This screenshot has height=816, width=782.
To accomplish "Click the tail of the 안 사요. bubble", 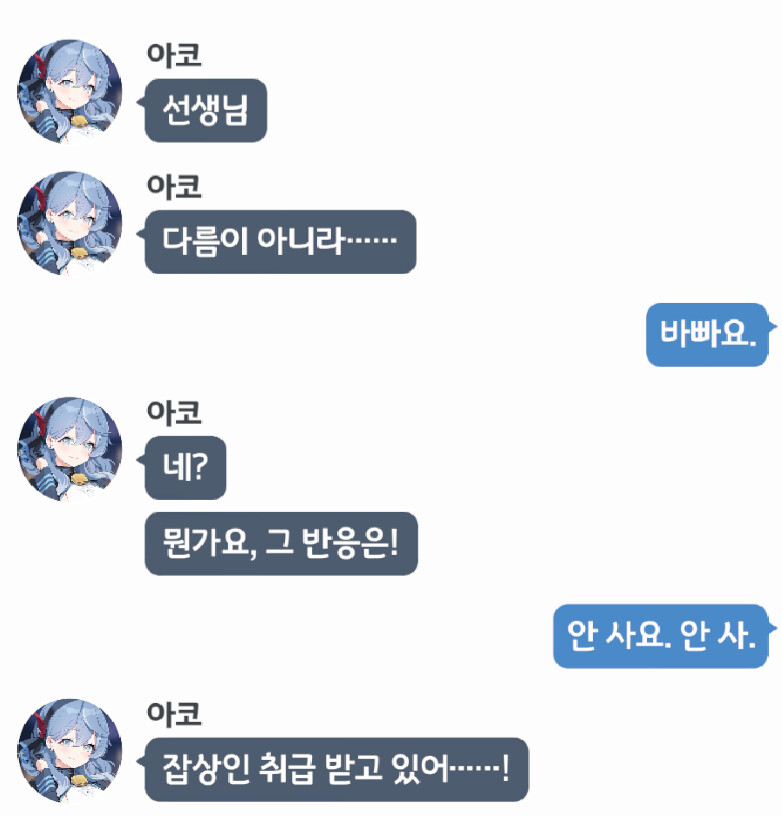I will coord(773,628).
